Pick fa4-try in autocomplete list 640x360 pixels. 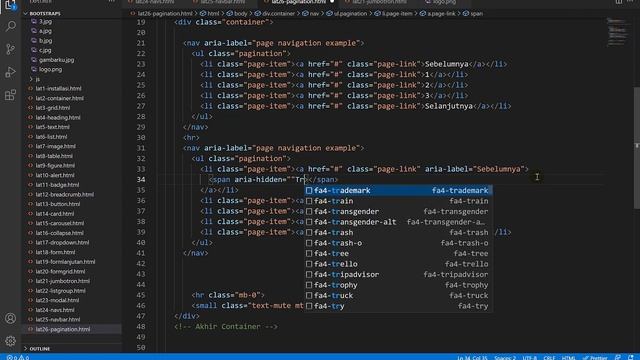[398, 306]
